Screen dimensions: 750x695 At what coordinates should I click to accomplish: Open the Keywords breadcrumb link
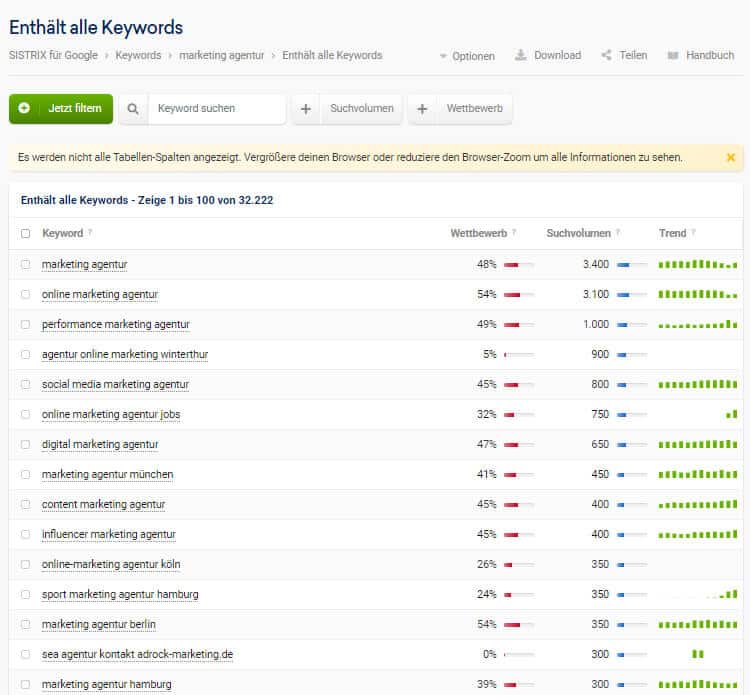138,55
